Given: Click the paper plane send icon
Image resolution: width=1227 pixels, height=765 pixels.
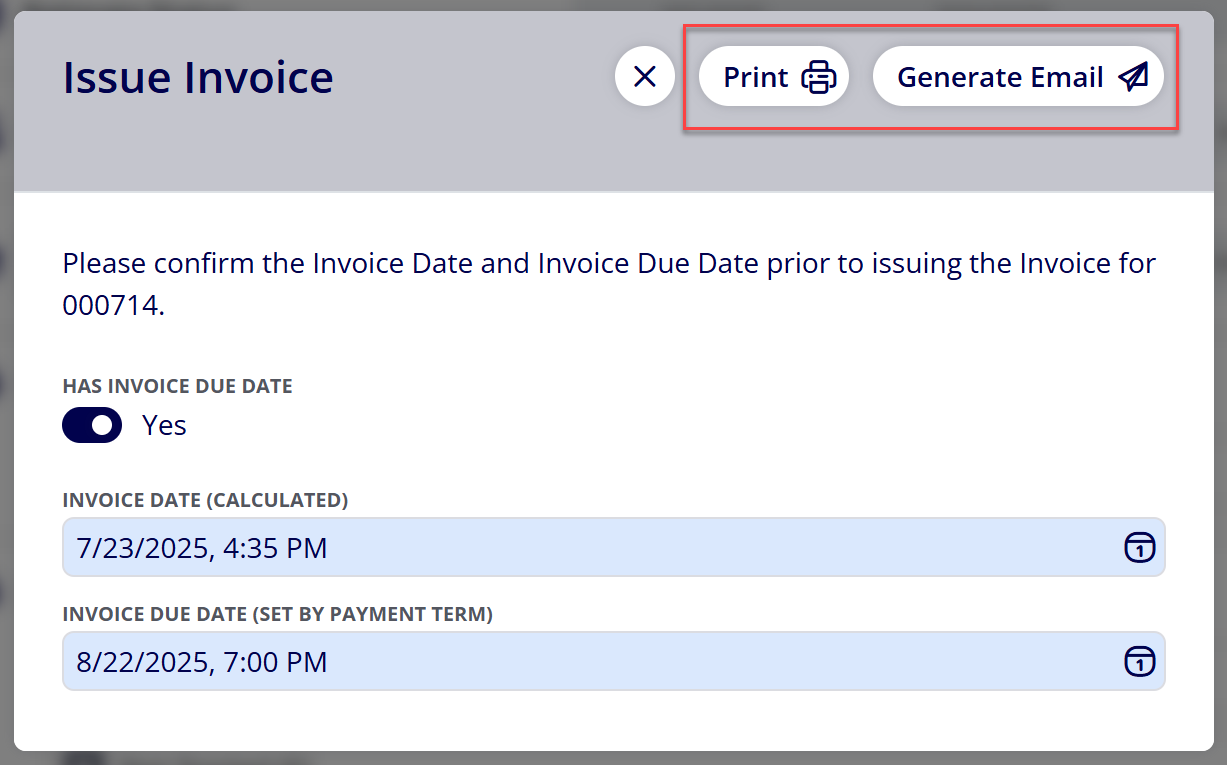Looking at the screenshot, I should [x=1133, y=77].
